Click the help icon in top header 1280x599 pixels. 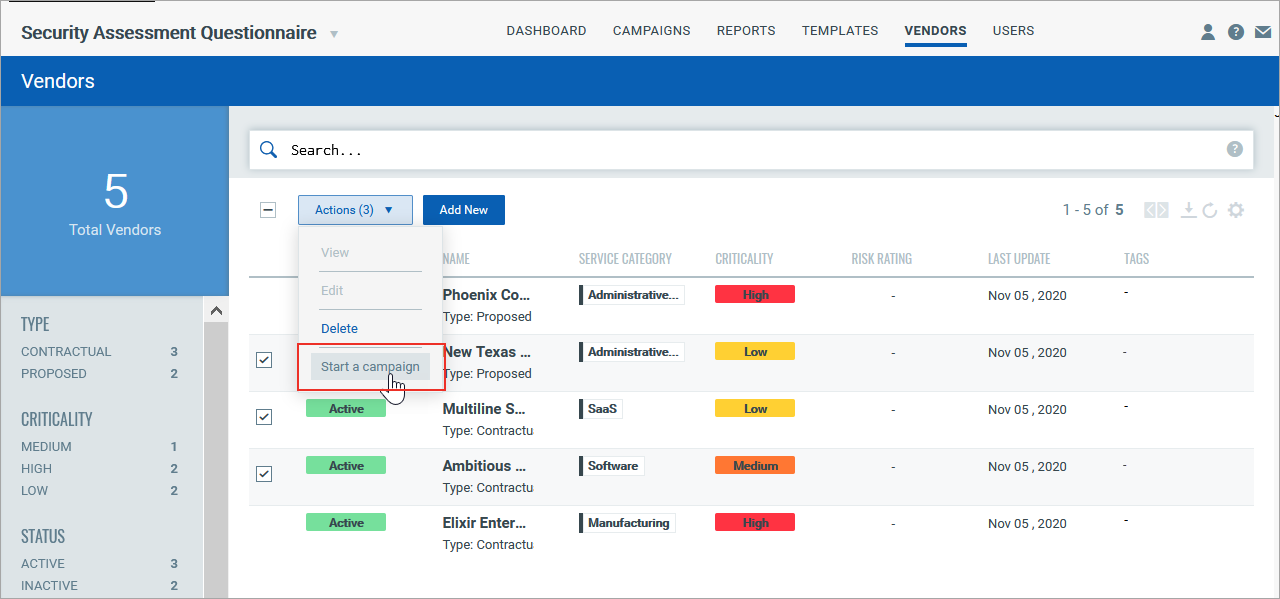pos(1235,32)
